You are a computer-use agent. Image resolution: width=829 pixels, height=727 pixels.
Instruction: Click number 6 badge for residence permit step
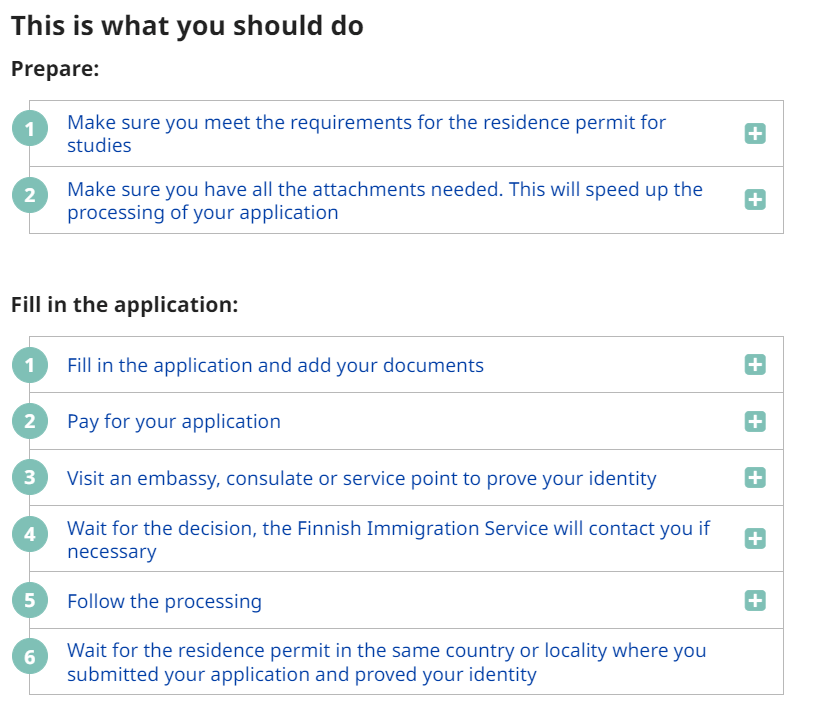[x=30, y=657]
